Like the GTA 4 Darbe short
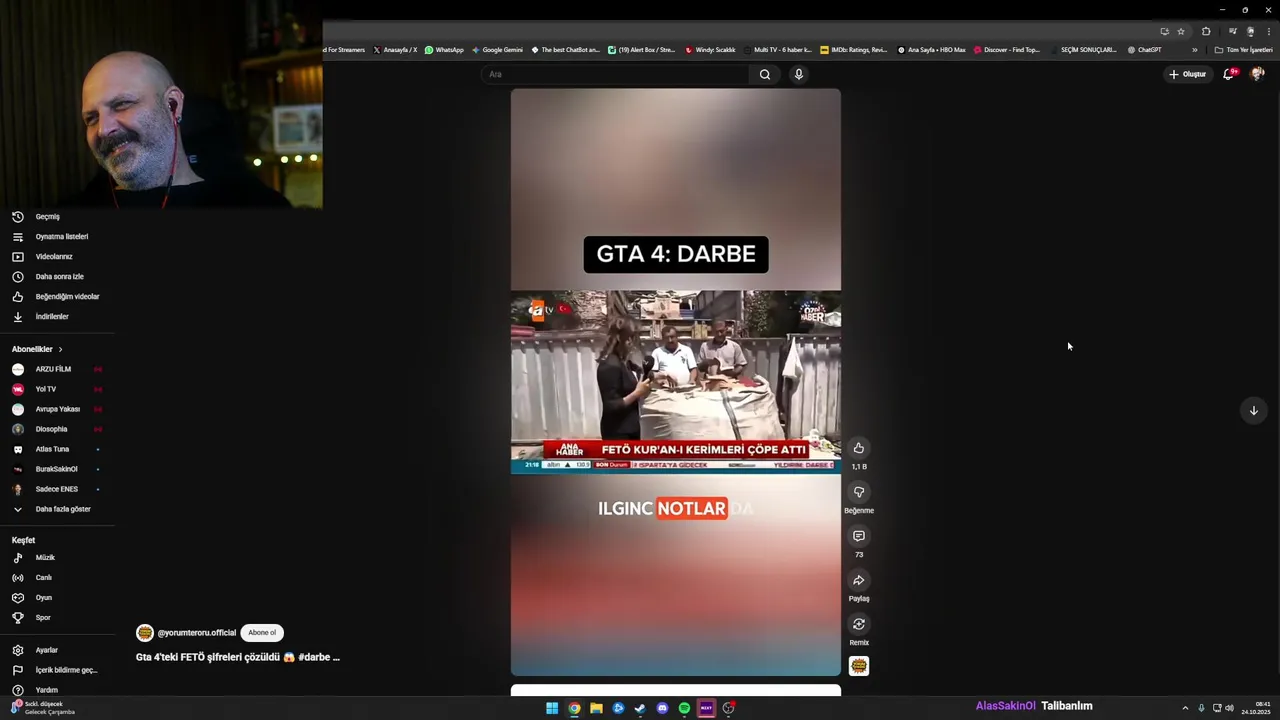 [x=858, y=448]
